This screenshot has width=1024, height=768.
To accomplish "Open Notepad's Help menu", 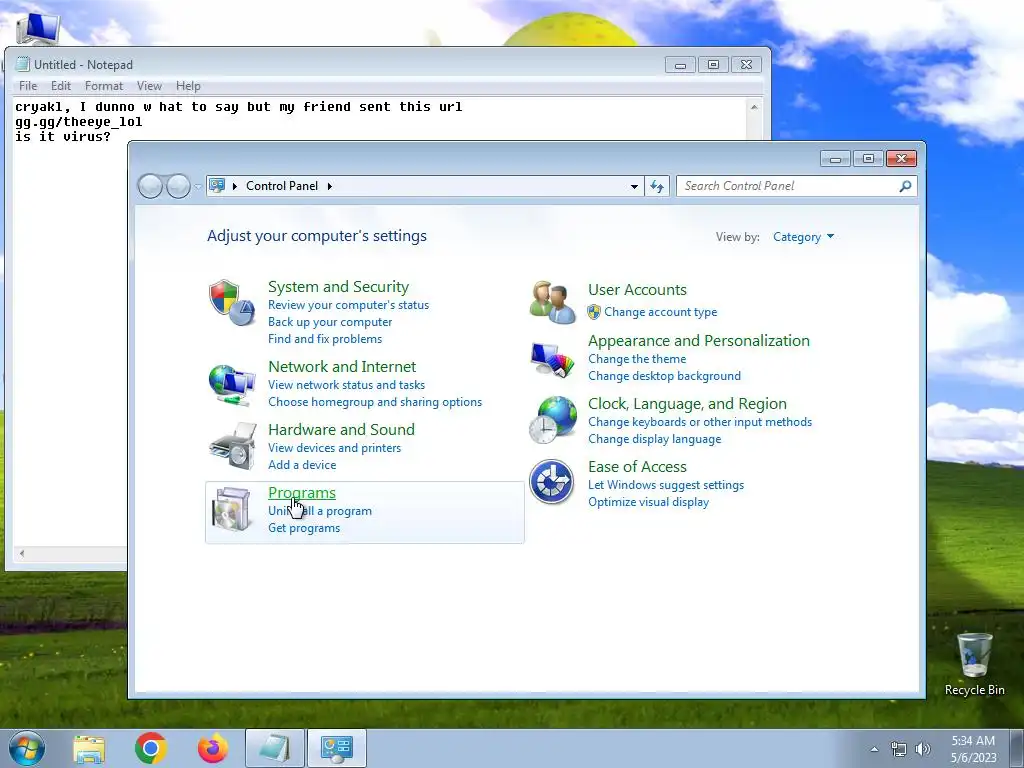I will [x=188, y=86].
